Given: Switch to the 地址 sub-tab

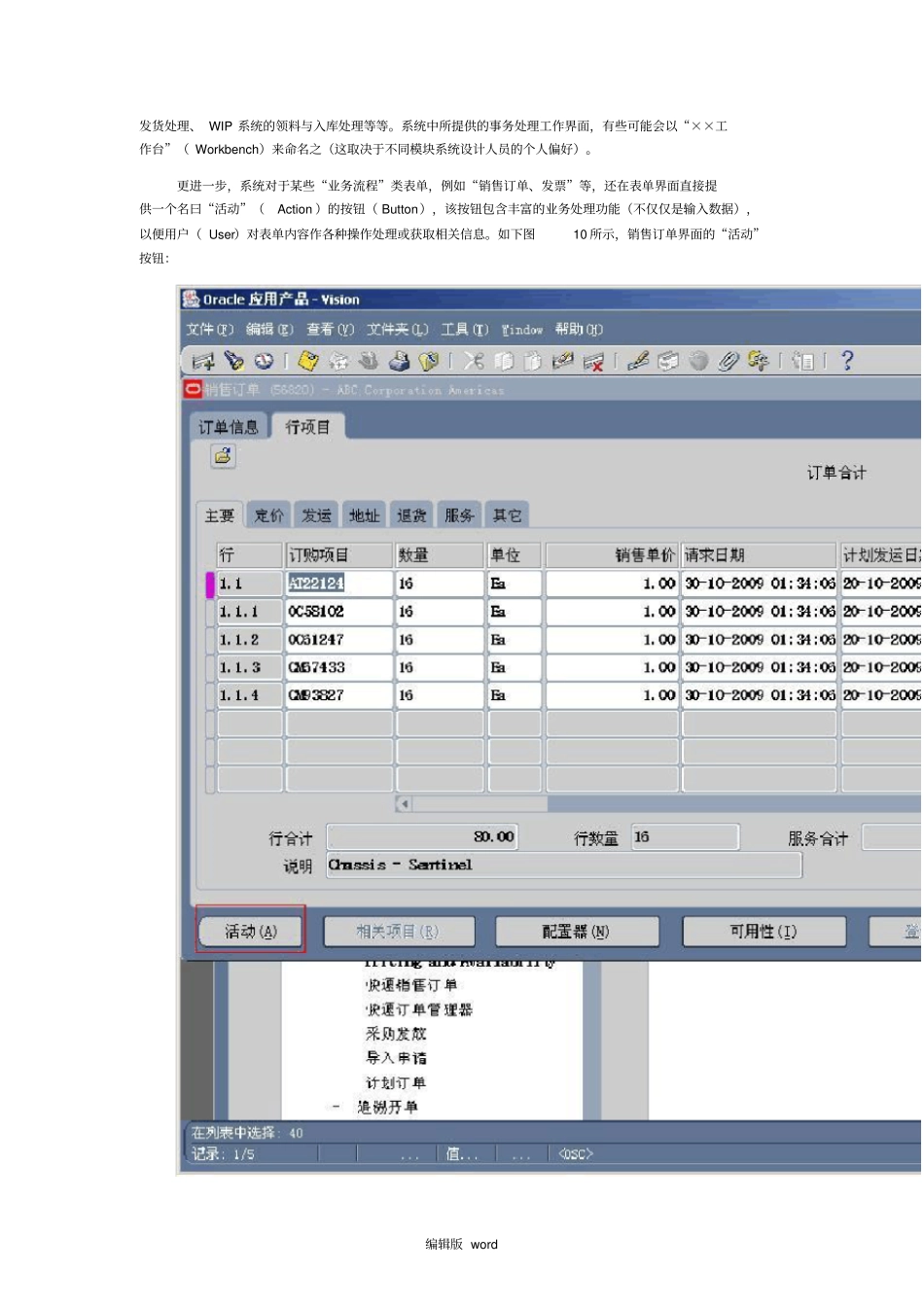Looking at the screenshot, I should (365, 515).
